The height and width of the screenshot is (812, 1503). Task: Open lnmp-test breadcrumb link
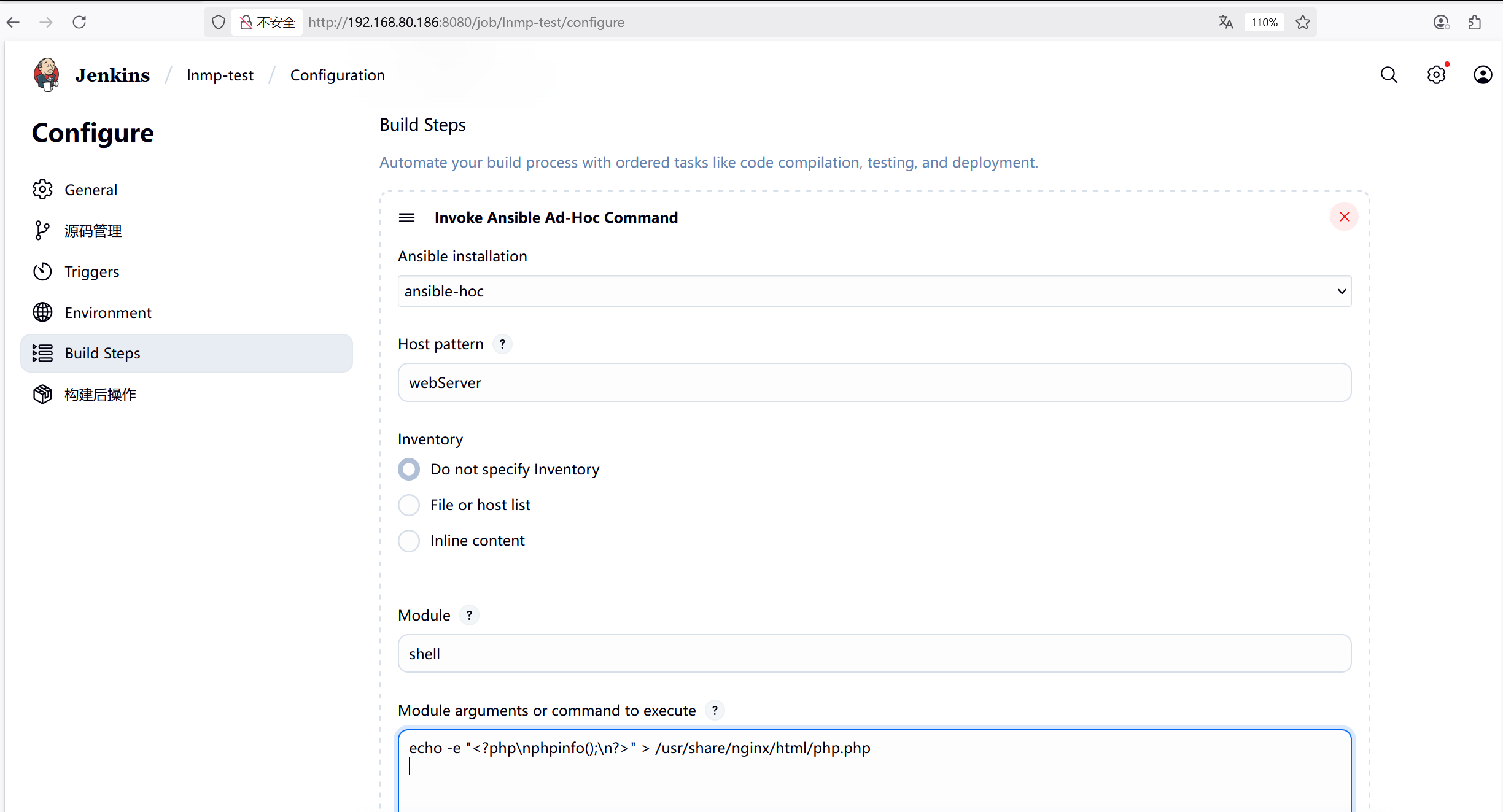(220, 75)
